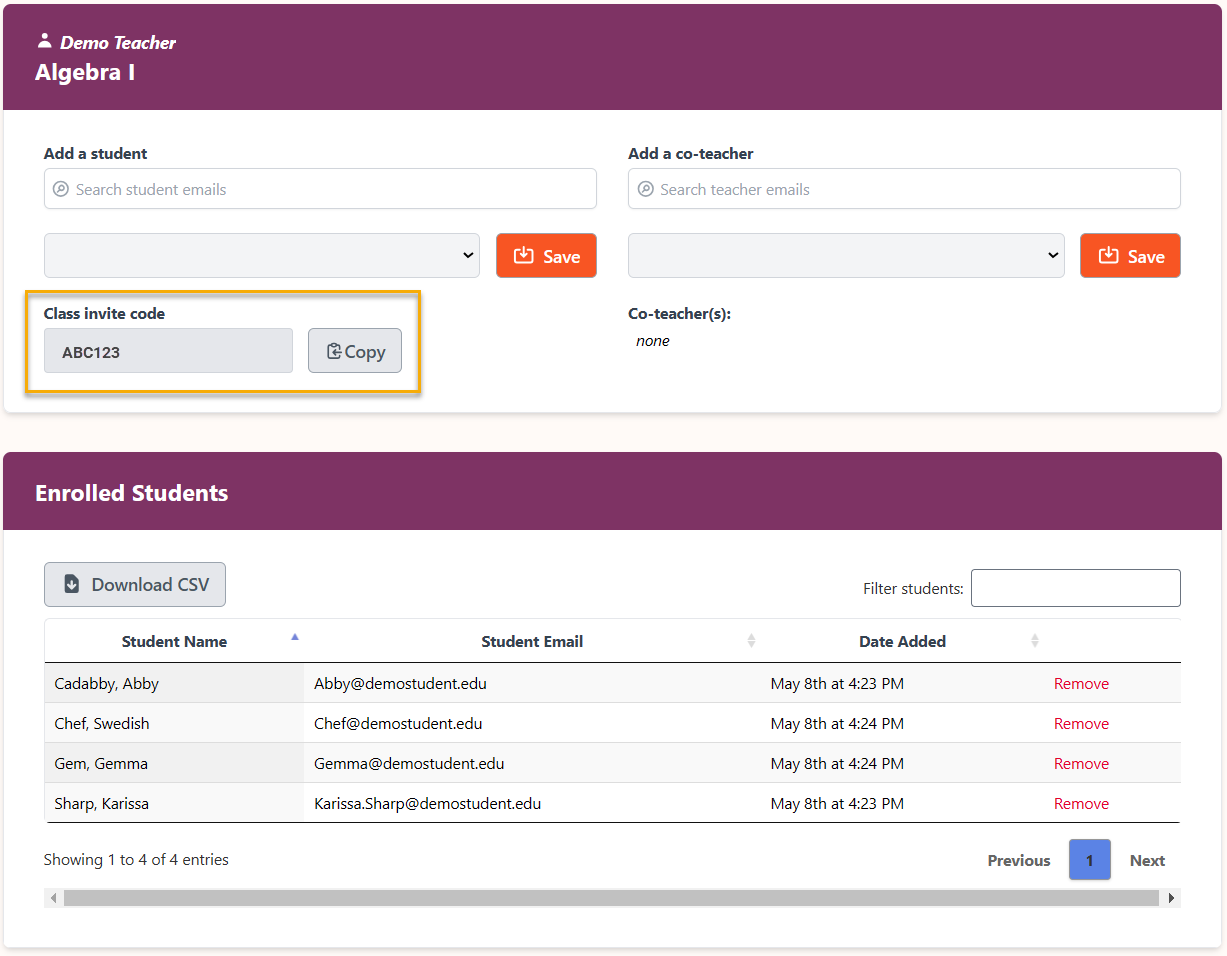The width and height of the screenshot is (1227, 956).
Task: Select the Cadabby, Abby name cell
Action: click(174, 684)
